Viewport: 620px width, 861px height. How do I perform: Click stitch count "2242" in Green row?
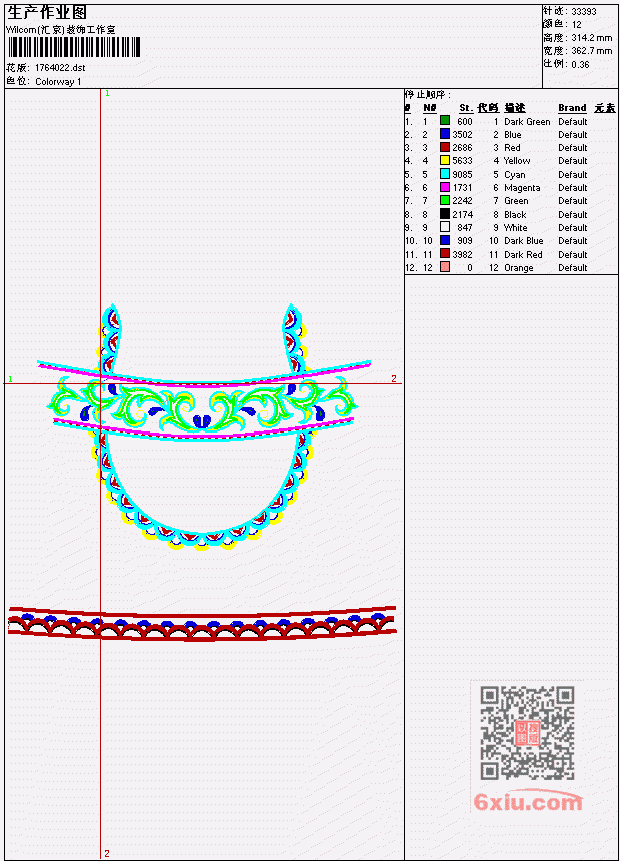click(462, 201)
